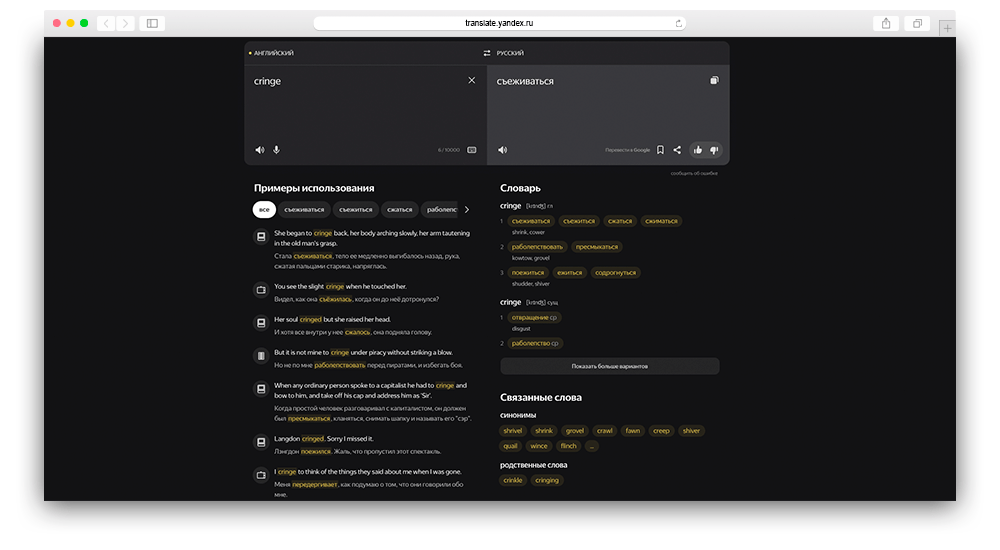Play audio of the source text
Screen dimensions: 1000x550
(260, 150)
